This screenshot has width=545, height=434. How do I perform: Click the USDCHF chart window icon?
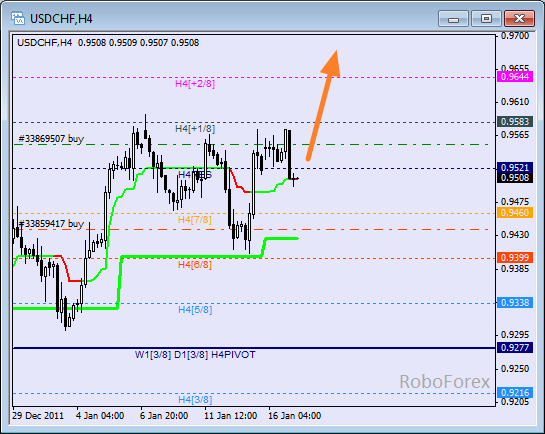point(18,18)
